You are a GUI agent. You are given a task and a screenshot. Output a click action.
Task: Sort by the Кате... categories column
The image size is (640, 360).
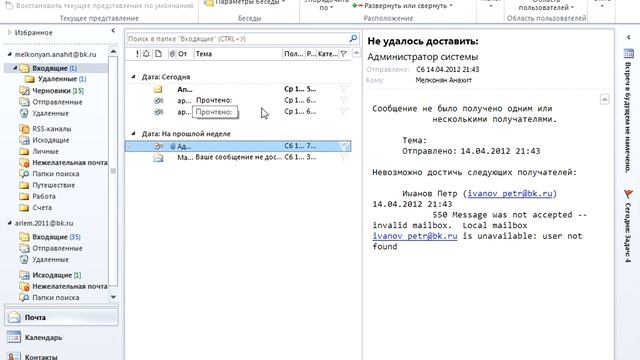click(328, 53)
